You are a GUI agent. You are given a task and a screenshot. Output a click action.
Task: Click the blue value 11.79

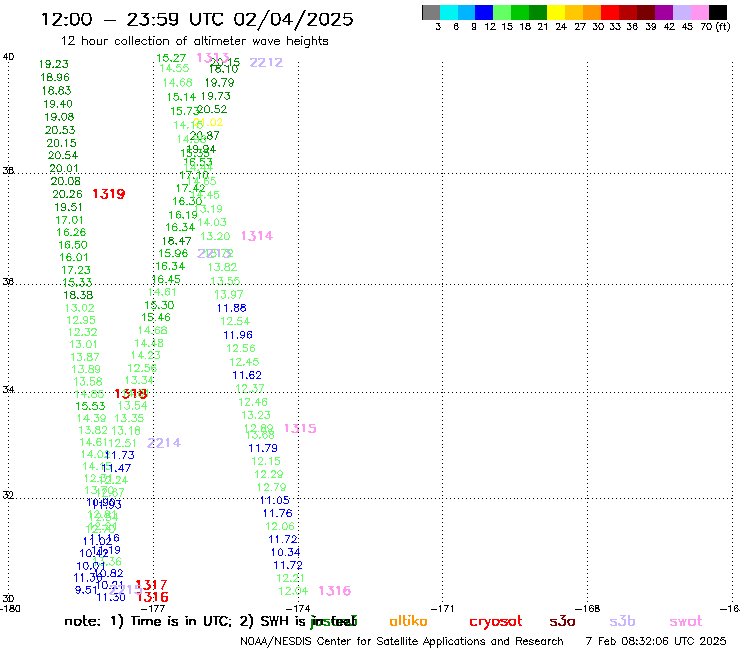(263, 448)
